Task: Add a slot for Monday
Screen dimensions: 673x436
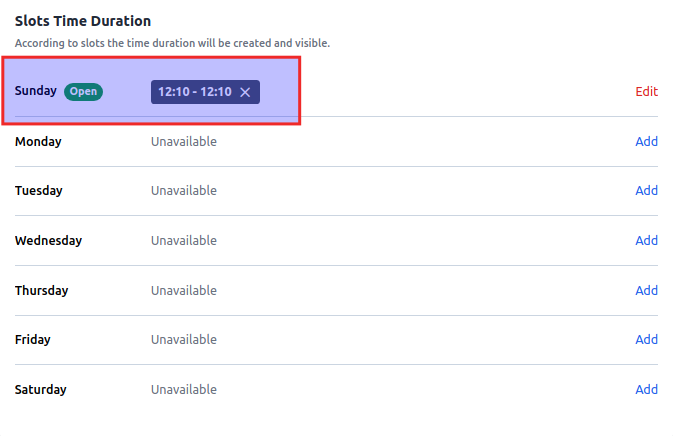Action: 646,141
